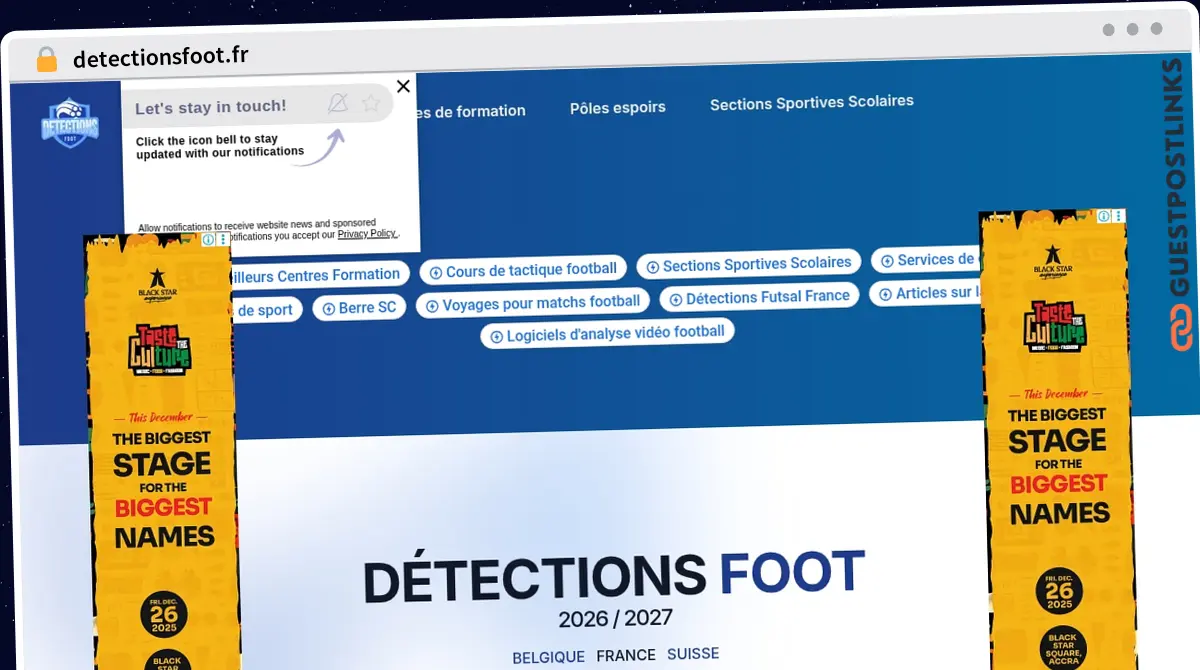Open the Sections Sportives Scolaires menu item

(x=812, y=102)
